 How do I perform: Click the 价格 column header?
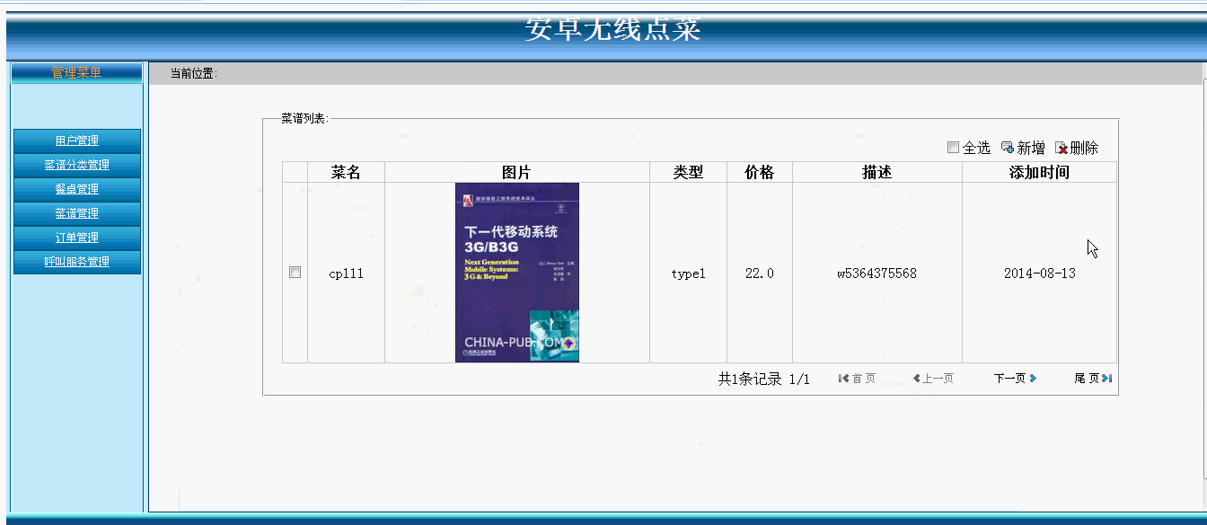click(760, 172)
